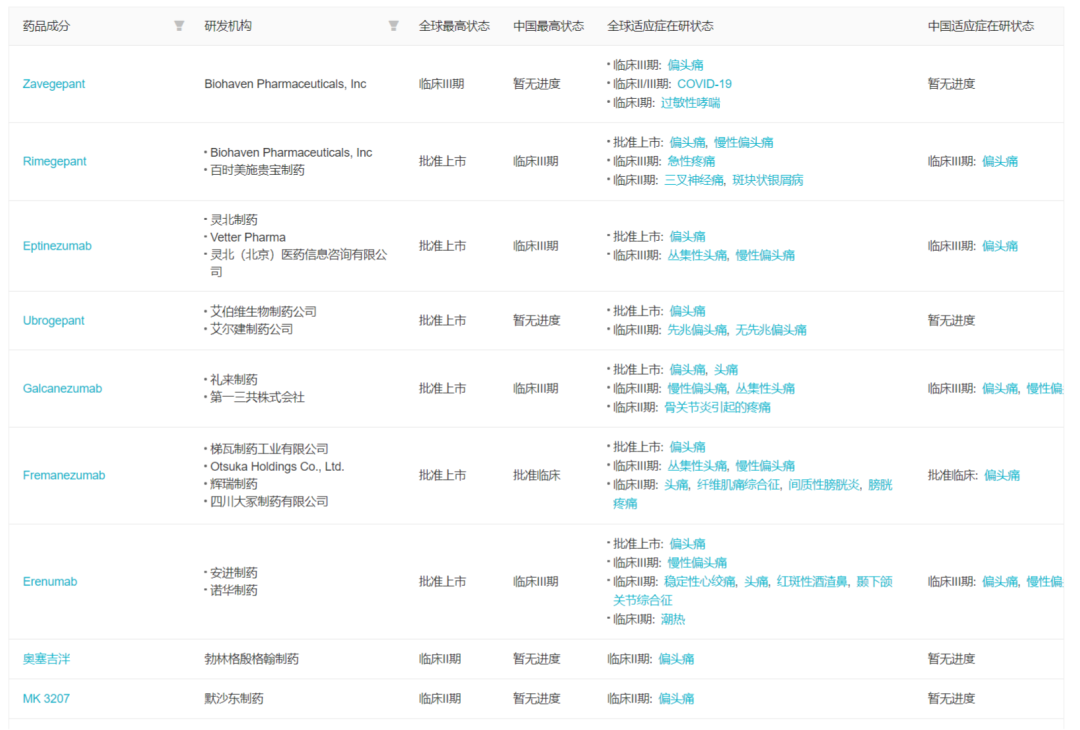This screenshot has width=1080, height=730.
Task: Select 批准临床 status in Fremanezumab row
Action: (537, 475)
